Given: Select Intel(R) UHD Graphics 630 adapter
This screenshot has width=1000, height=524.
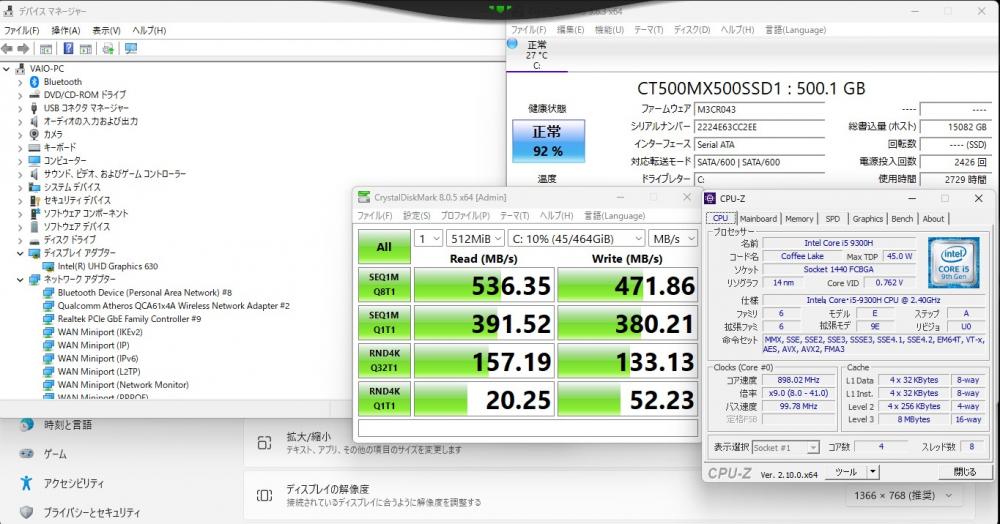Looking at the screenshot, I should tap(108, 266).
